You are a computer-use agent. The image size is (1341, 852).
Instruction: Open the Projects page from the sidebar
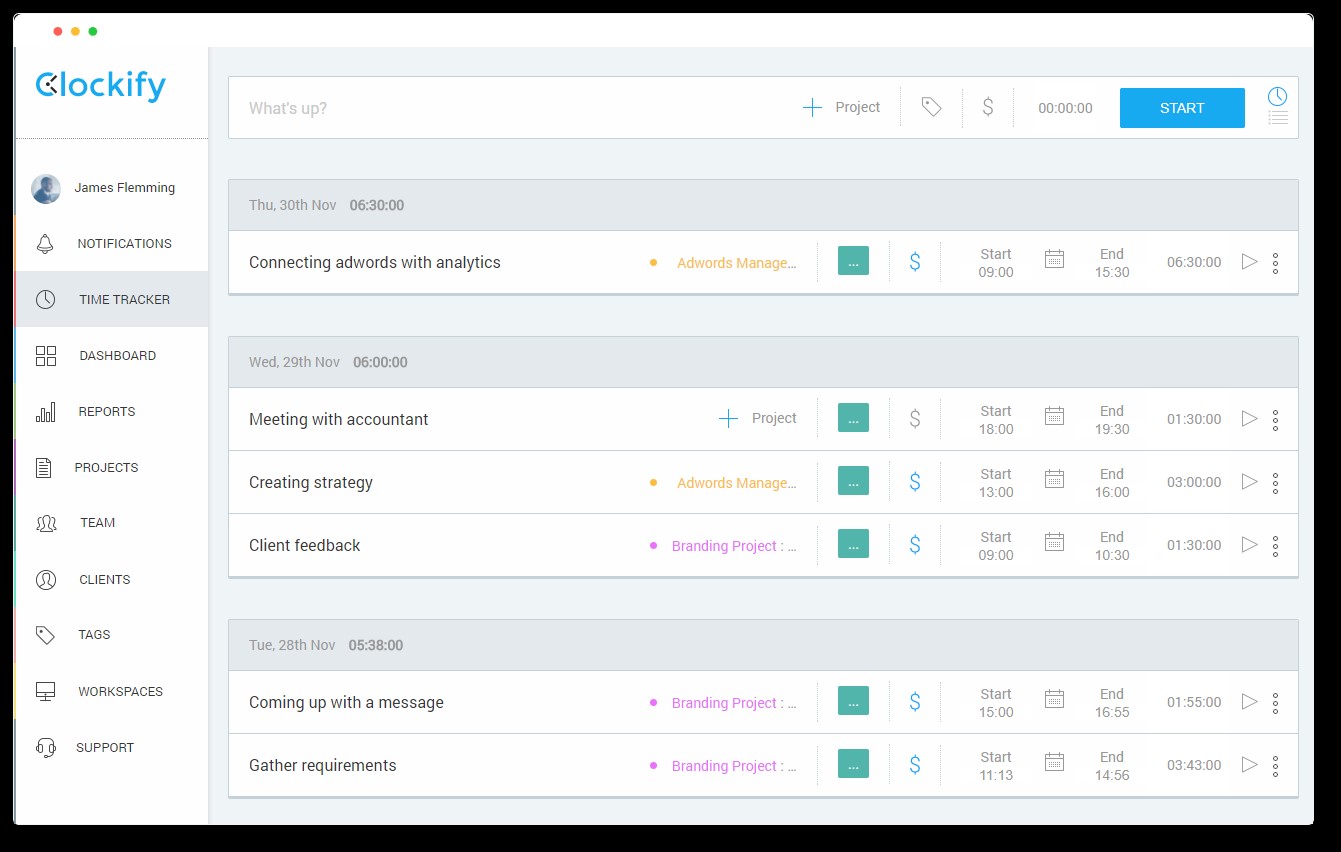point(105,467)
